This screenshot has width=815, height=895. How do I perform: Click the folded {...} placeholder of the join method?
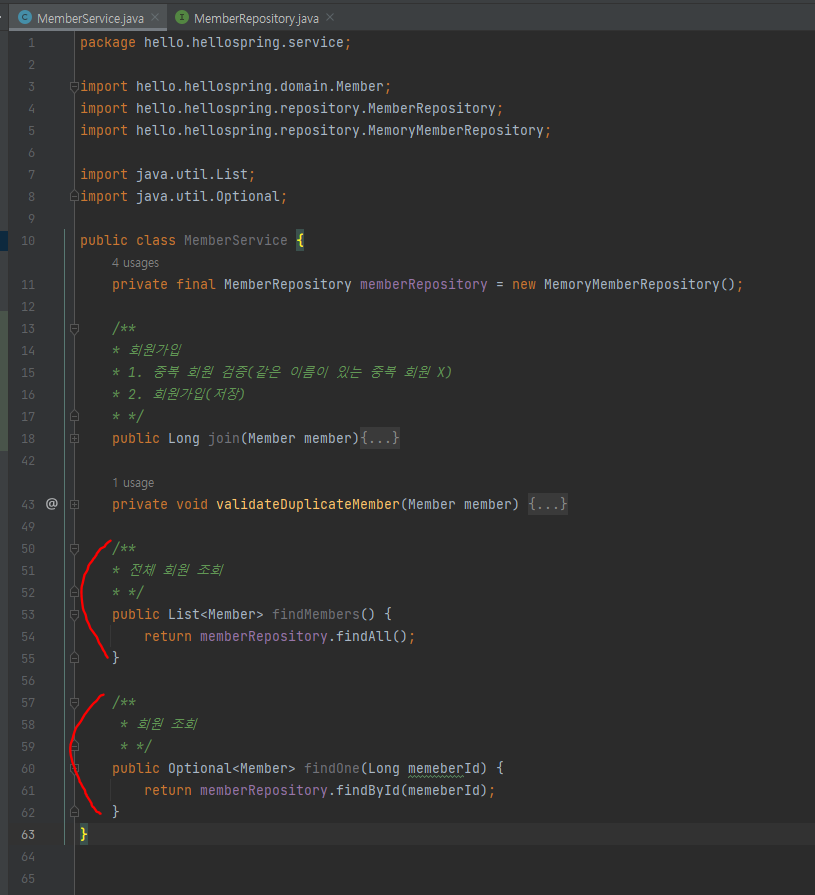pos(380,438)
